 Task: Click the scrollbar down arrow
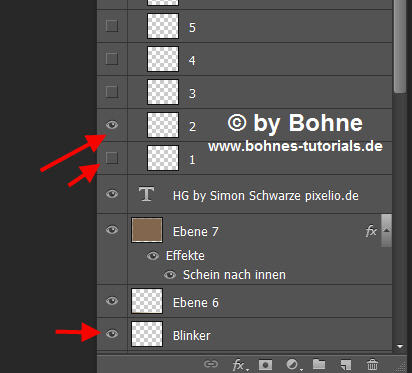400,347
